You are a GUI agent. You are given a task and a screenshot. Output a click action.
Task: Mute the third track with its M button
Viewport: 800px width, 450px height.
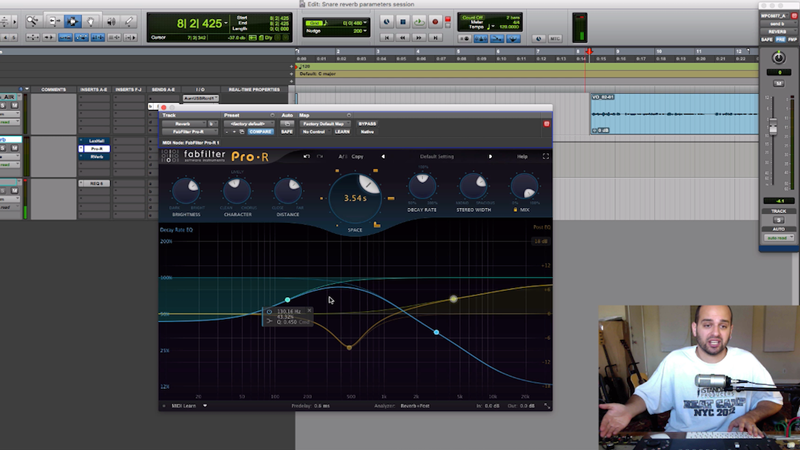14,190
